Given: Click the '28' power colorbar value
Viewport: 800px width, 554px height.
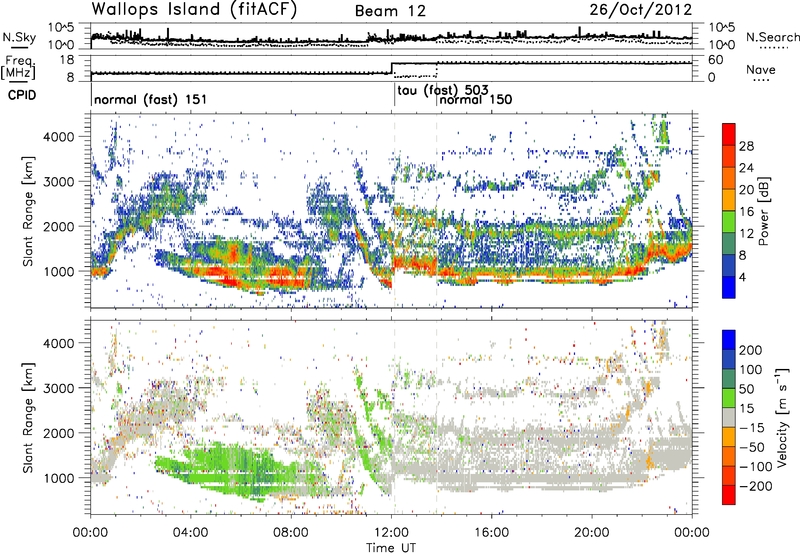Looking at the screenshot, I should [746, 146].
